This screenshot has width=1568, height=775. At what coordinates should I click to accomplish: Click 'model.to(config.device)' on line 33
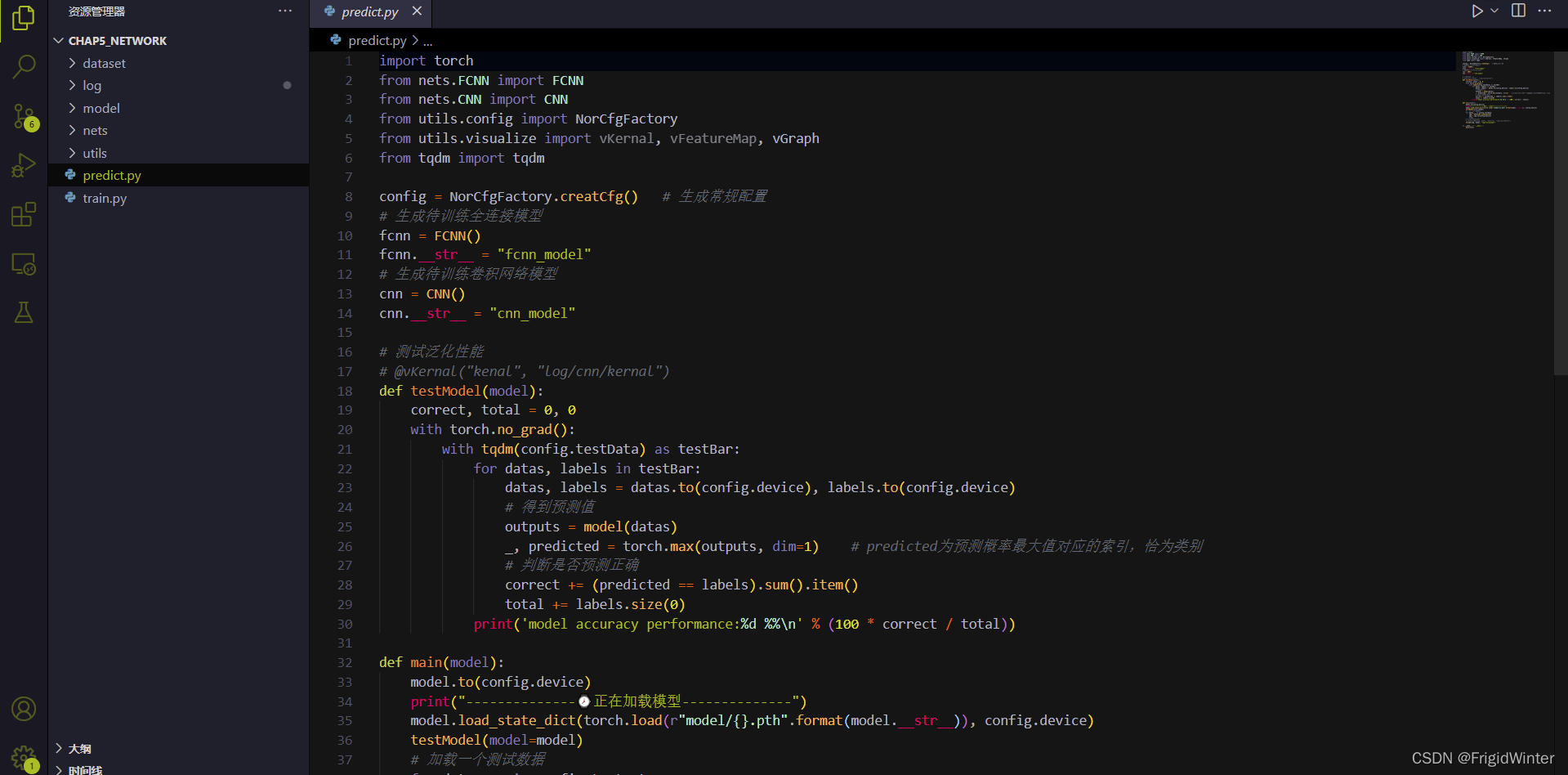point(500,682)
